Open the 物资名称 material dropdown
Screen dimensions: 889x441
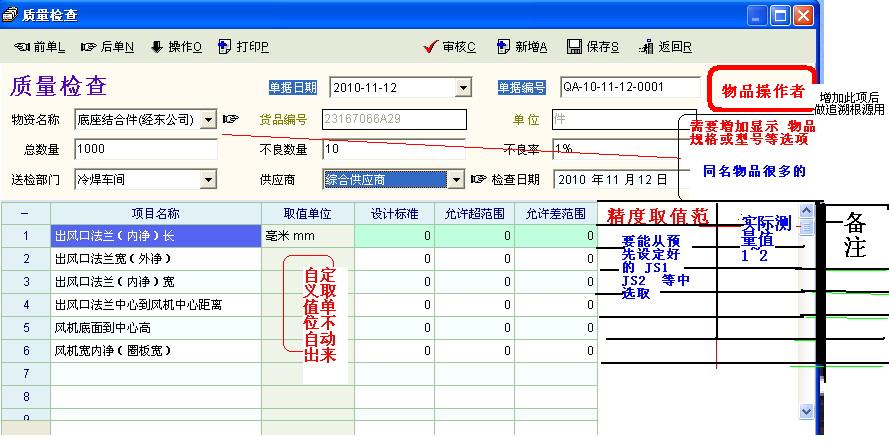[208, 120]
